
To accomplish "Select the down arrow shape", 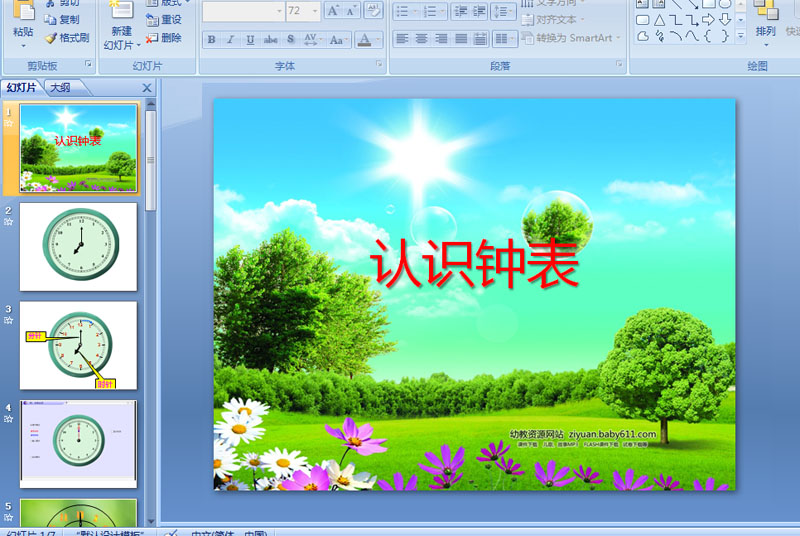I will pyautogui.click(x=724, y=20).
